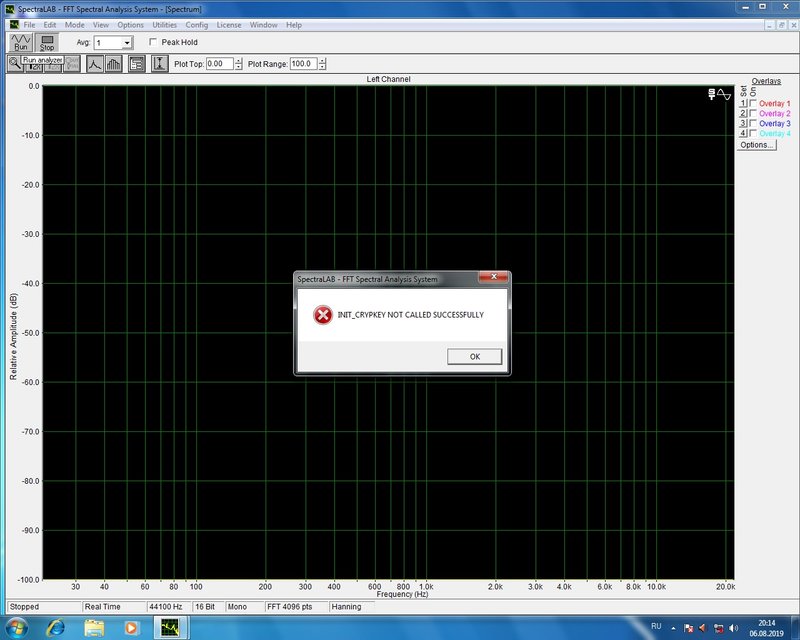Enable the Peak Hold checkbox
Image resolution: width=800 pixels, height=640 pixels.
pos(153,42)
